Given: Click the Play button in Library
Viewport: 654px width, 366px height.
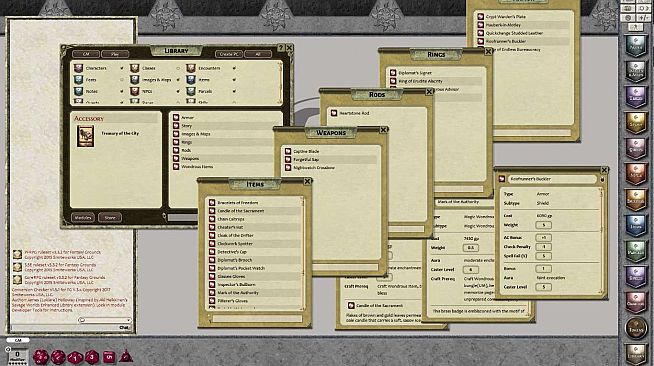Looking at the screenshot, I should coord(115,54).
